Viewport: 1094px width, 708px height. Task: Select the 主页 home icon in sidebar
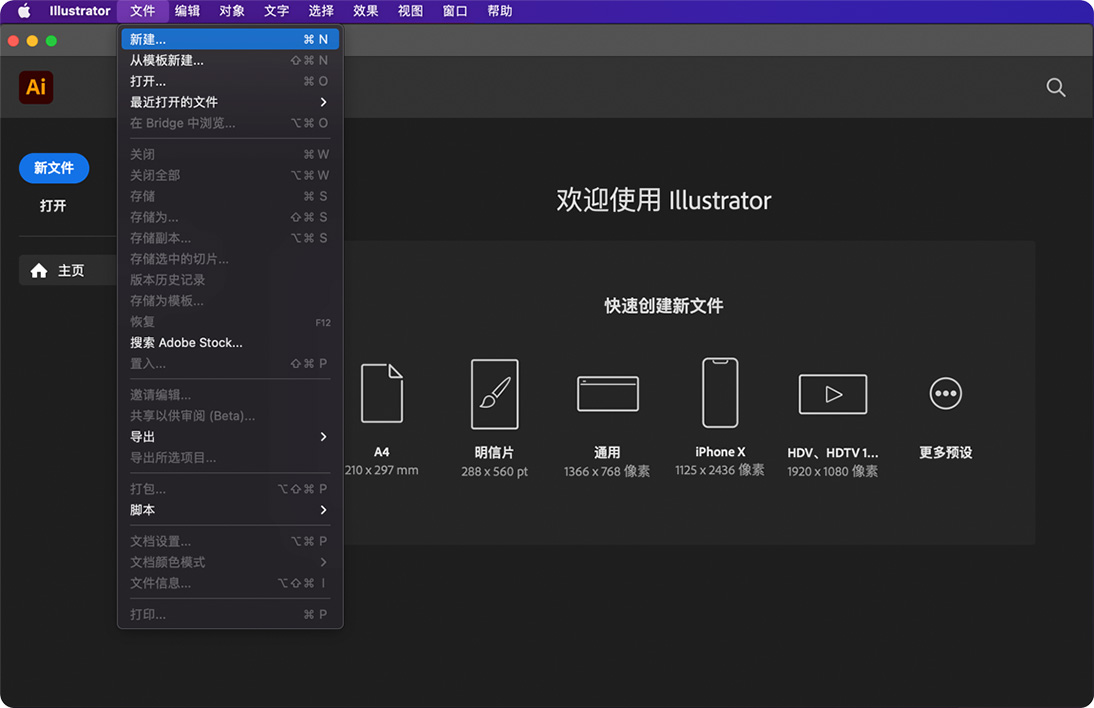pos(39,270)
